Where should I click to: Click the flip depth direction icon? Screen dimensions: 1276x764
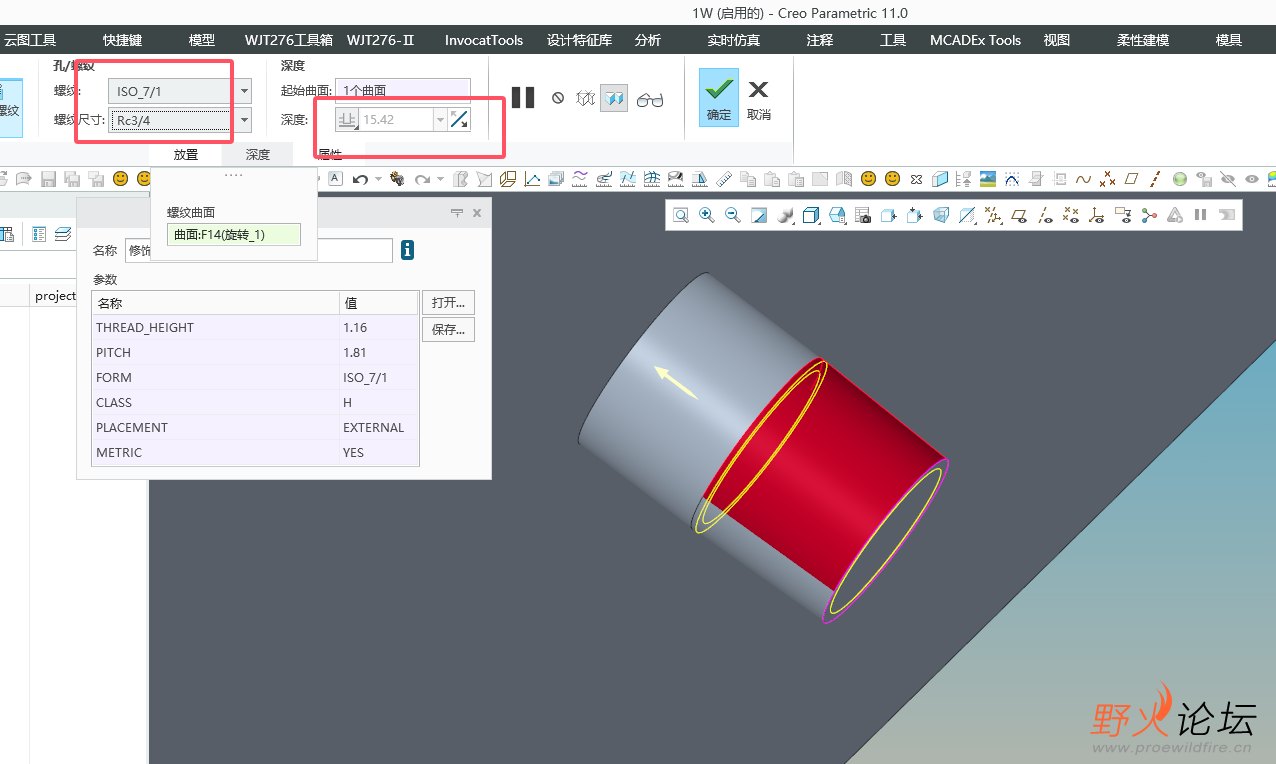459,119
